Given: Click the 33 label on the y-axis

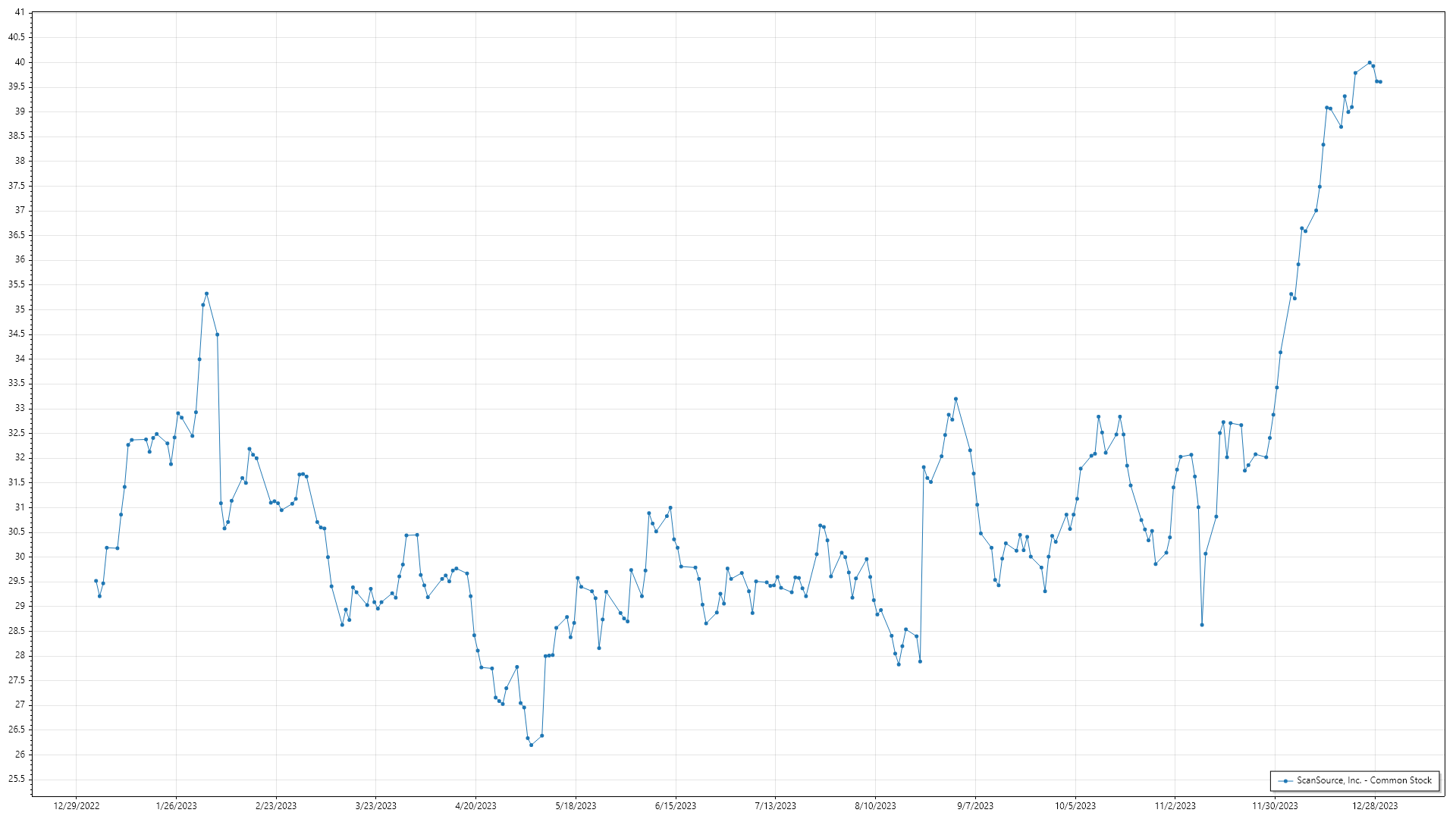Looking at the screenshot, I should (19, 408).
